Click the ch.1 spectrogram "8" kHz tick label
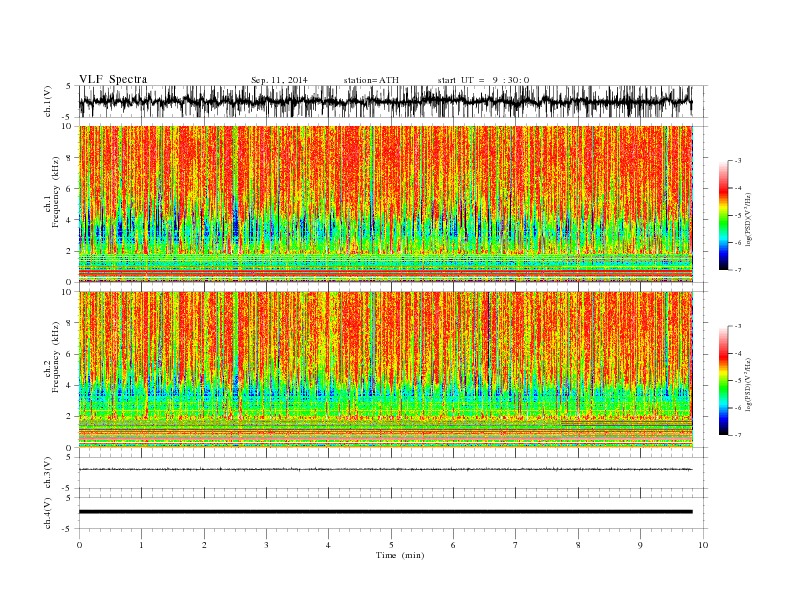 70,158
